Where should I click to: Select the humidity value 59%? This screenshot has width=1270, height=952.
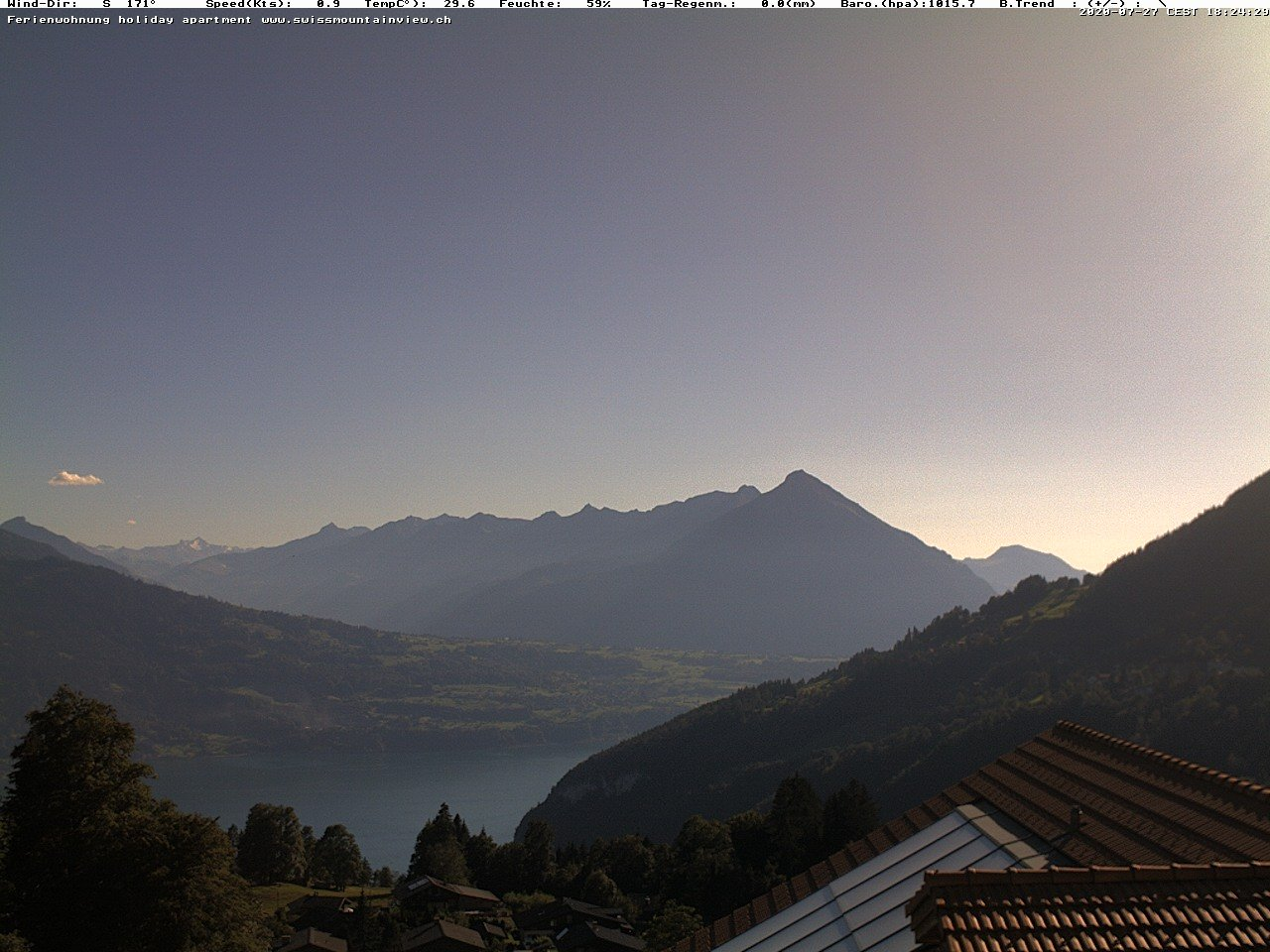click(x=598, y=4)
